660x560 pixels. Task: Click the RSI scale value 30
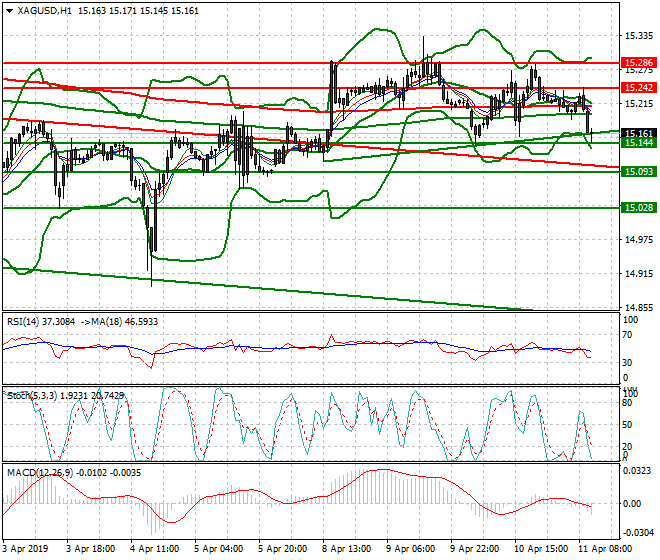(627, 363)
